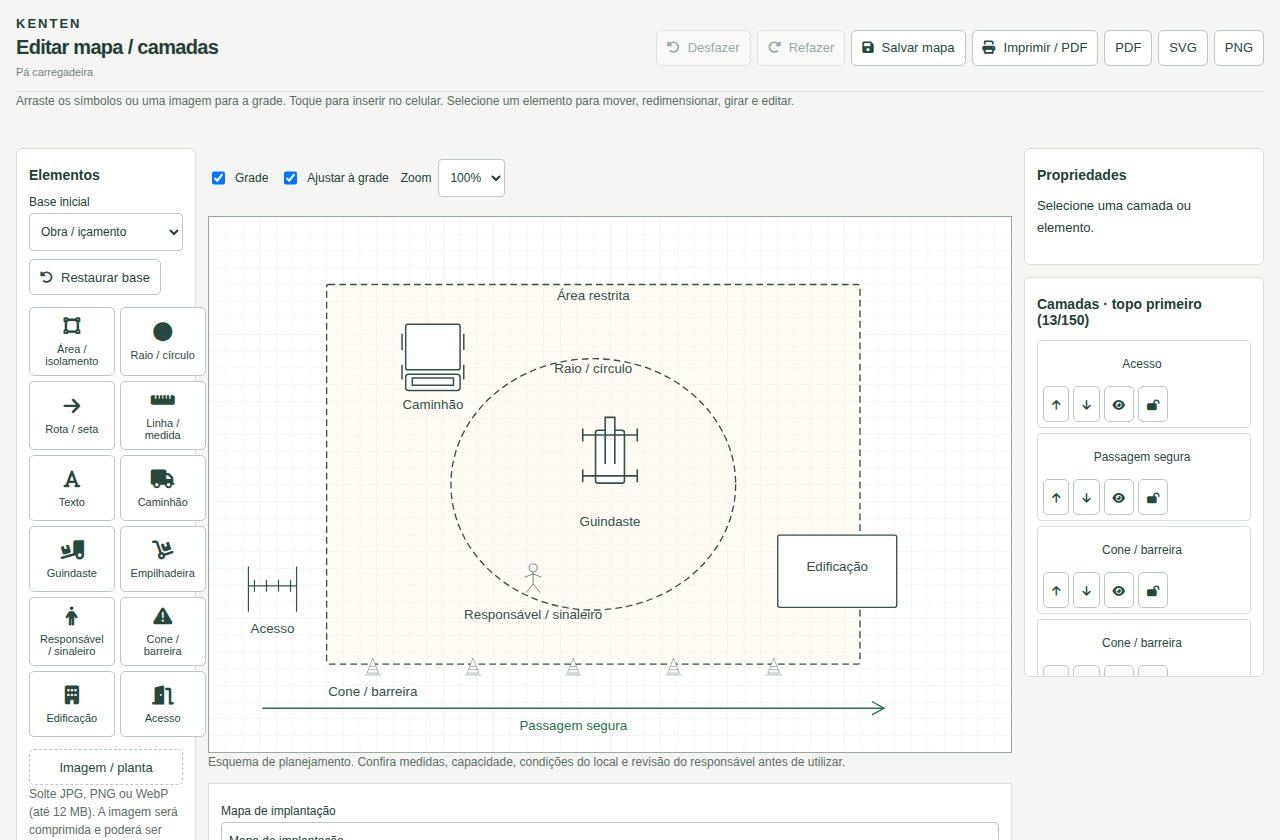Screen dimensions: 1280x840
Task: Pick the Raio / círculo tool in Elementos
Action: pos(163,341)
